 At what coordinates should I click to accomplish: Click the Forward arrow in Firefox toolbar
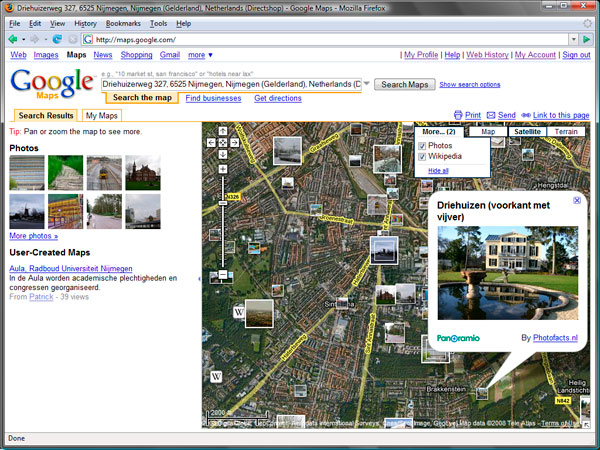coord(35,39)
